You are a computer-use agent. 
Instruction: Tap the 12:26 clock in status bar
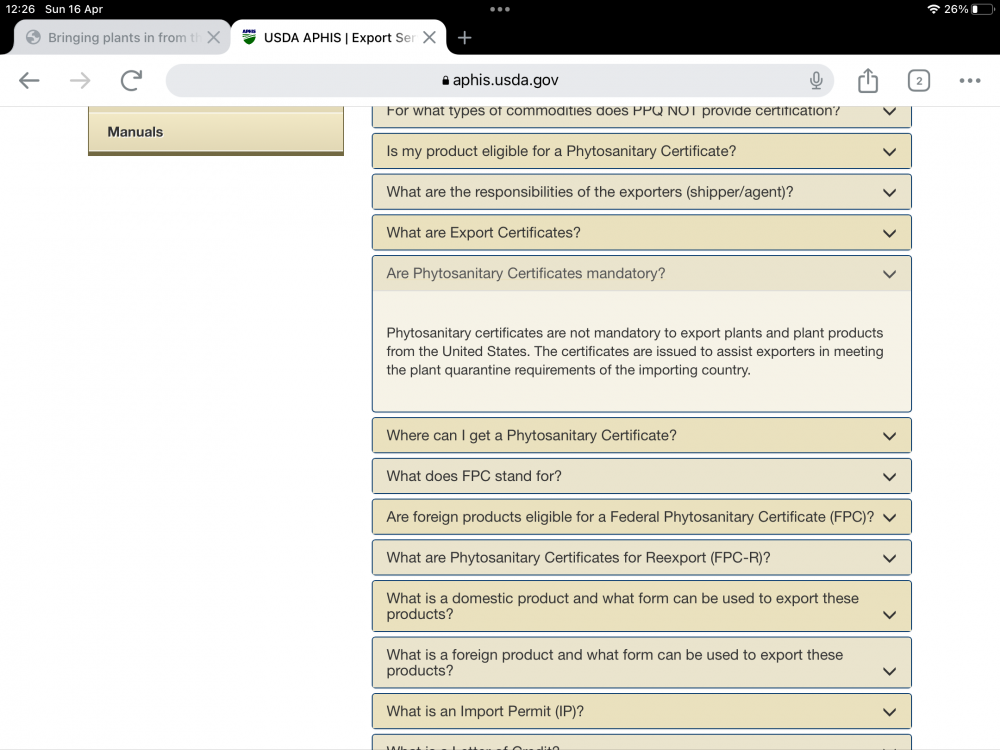pos(20,9)
